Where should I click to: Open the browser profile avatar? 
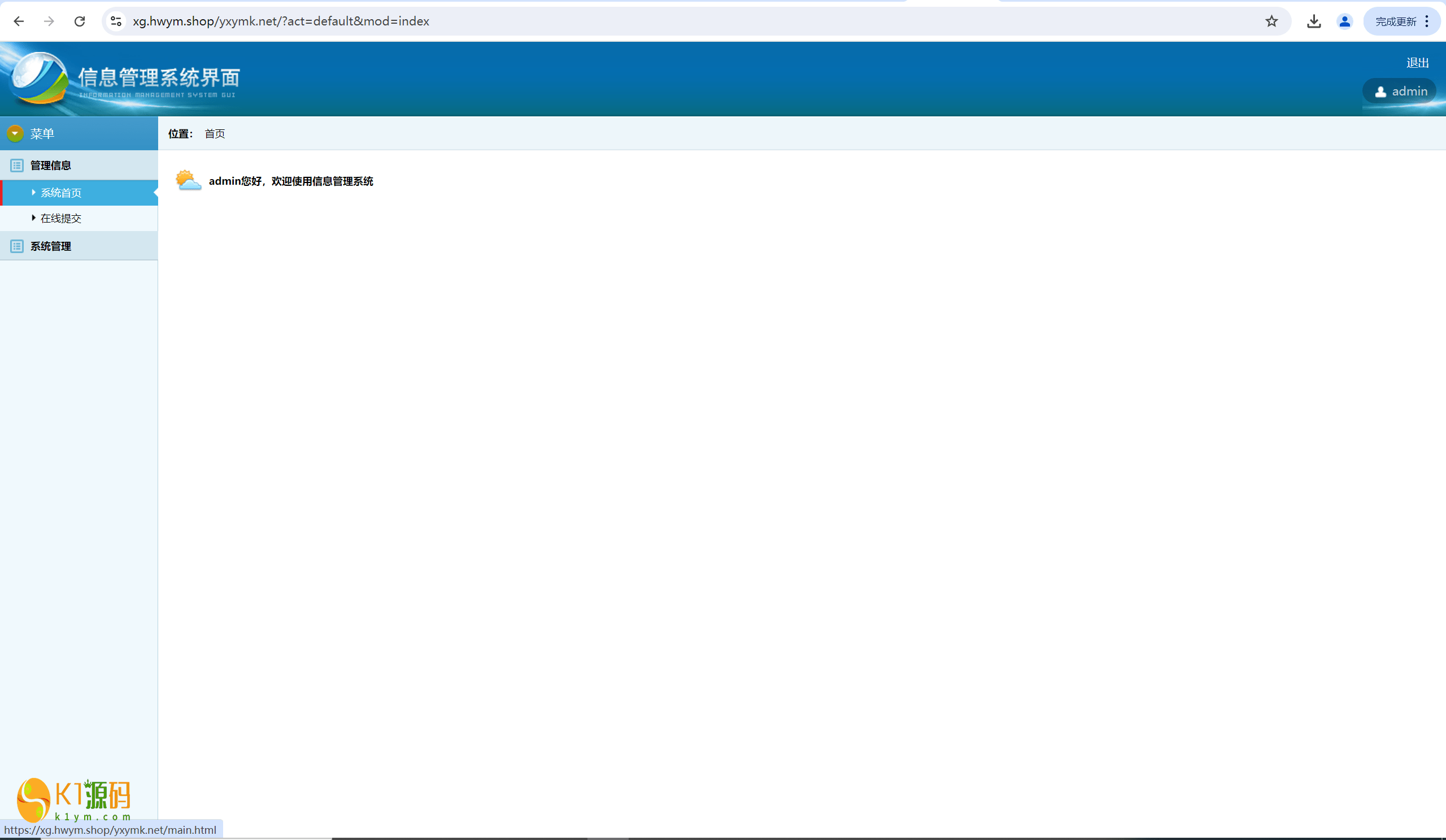[1344, 21]
